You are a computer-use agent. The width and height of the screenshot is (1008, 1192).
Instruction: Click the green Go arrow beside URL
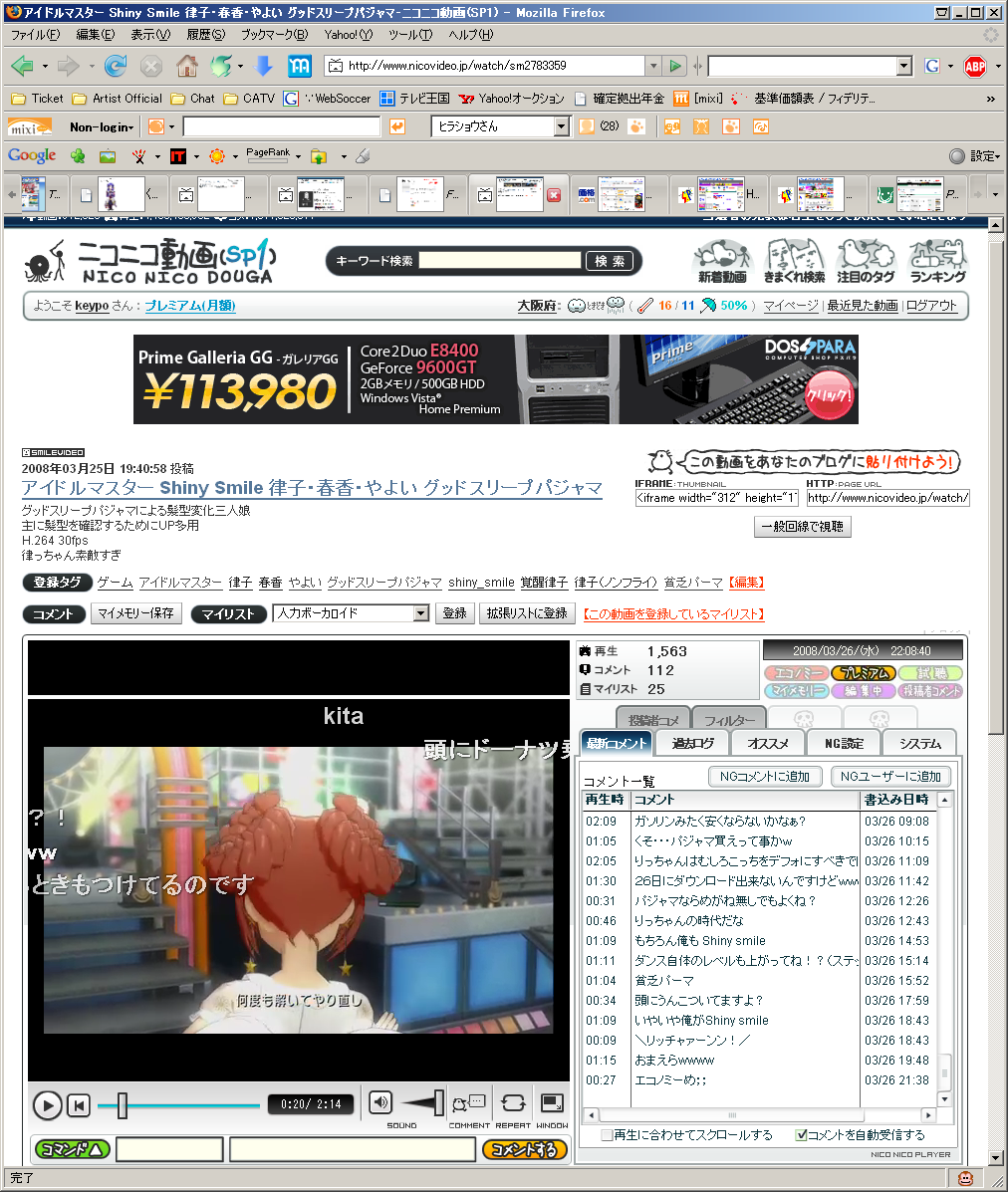pos(675,66)
